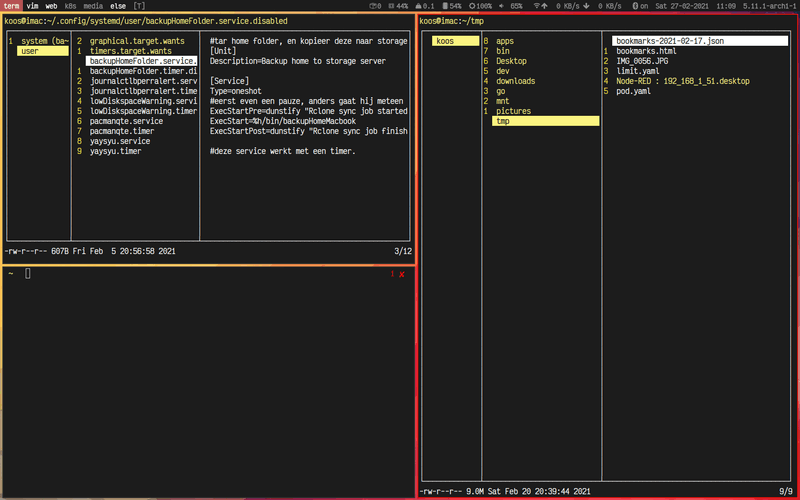800x500 pixels.
Task: Switch to the media workspace tab
Action: [x=93, y=6]
